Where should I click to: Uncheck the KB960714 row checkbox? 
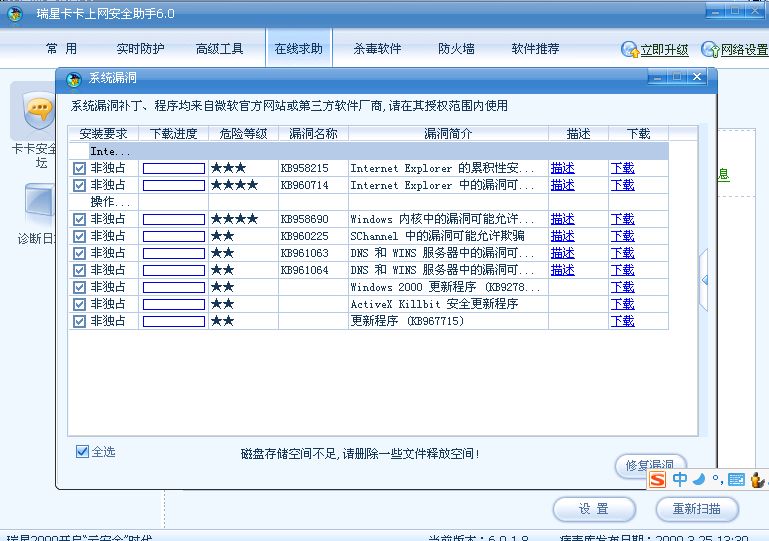[x=79, y=185]
